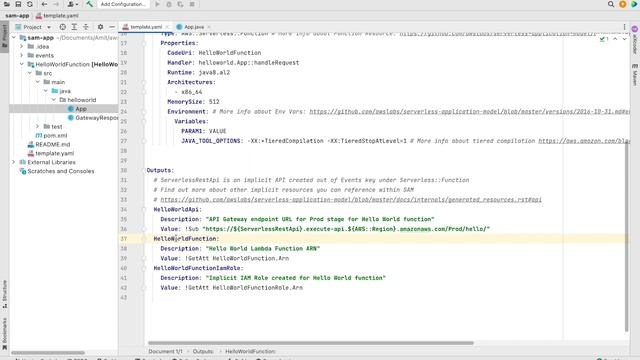
Task: Go to next highlighted problem arrow
Action: click(624, 39)
